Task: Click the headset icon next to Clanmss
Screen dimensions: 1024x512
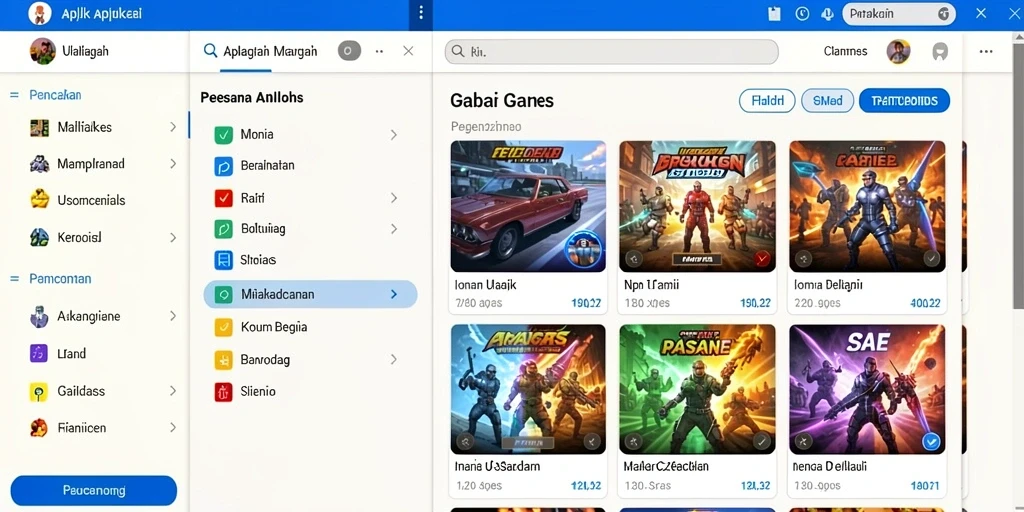Action: coord(939,52)
